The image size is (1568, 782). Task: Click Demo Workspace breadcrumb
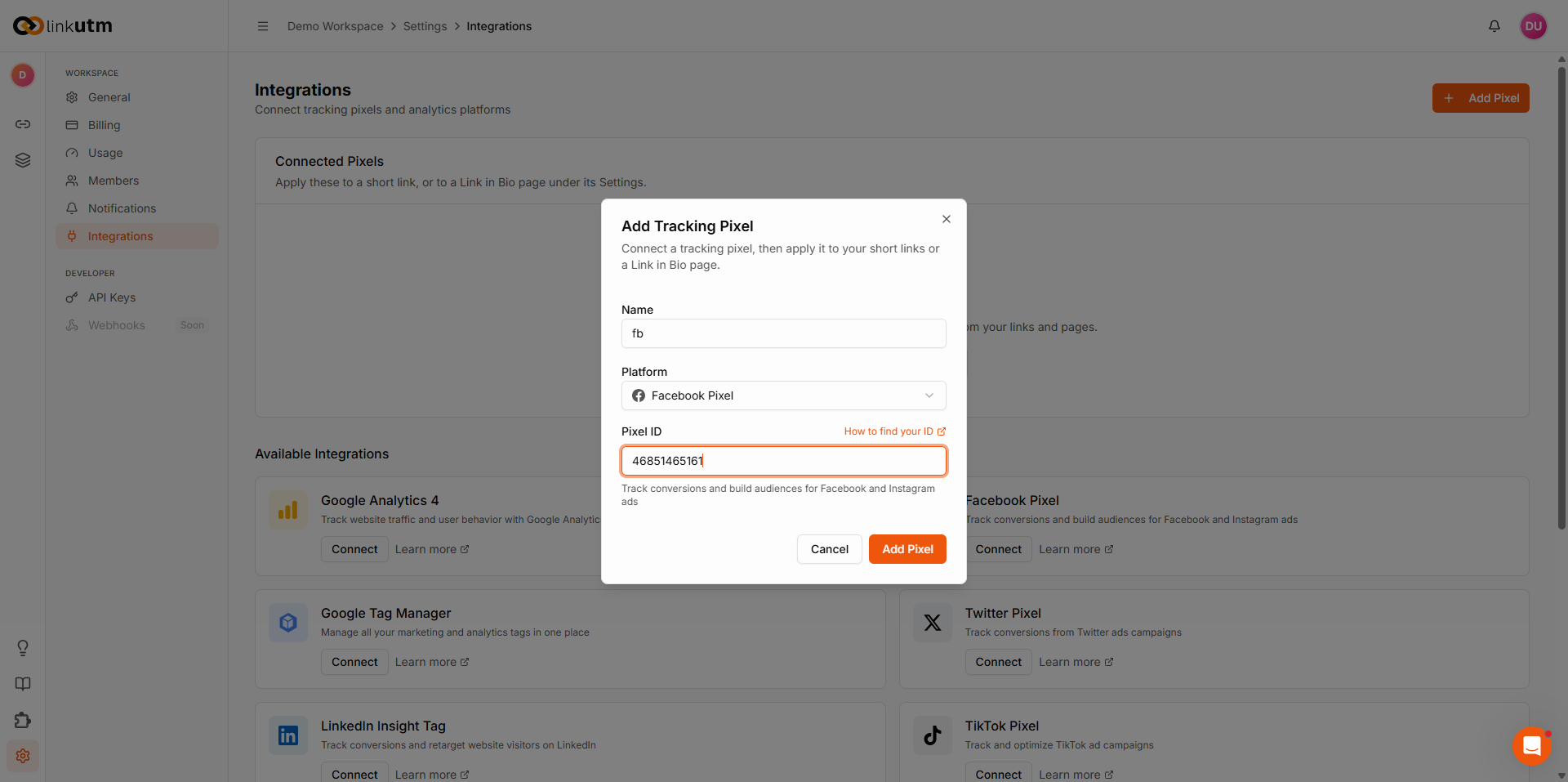tap(335, 26)
